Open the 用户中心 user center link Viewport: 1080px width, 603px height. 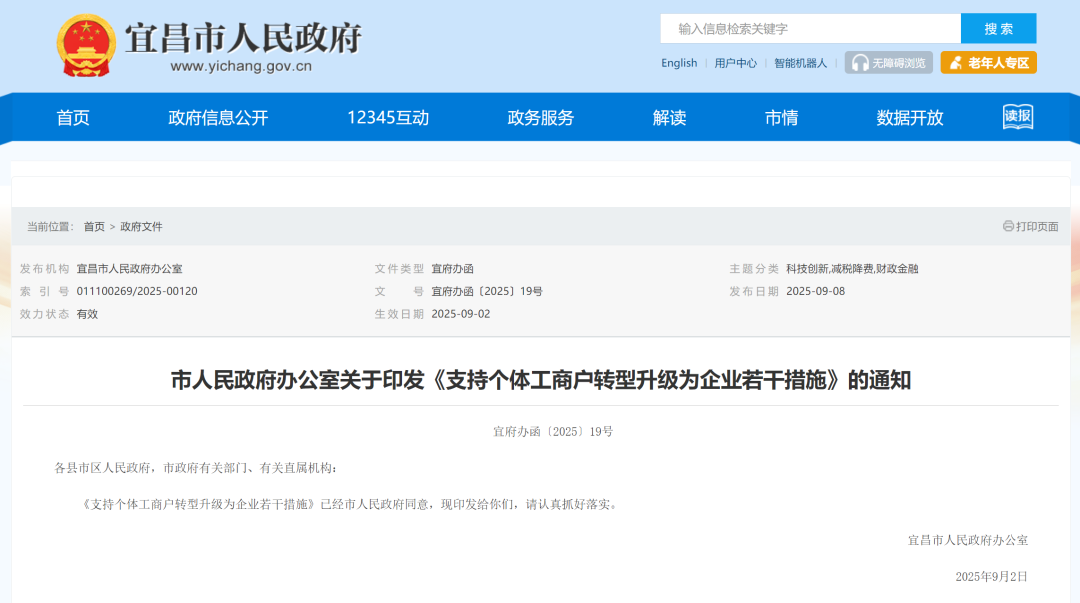click(x=735, y=63)
